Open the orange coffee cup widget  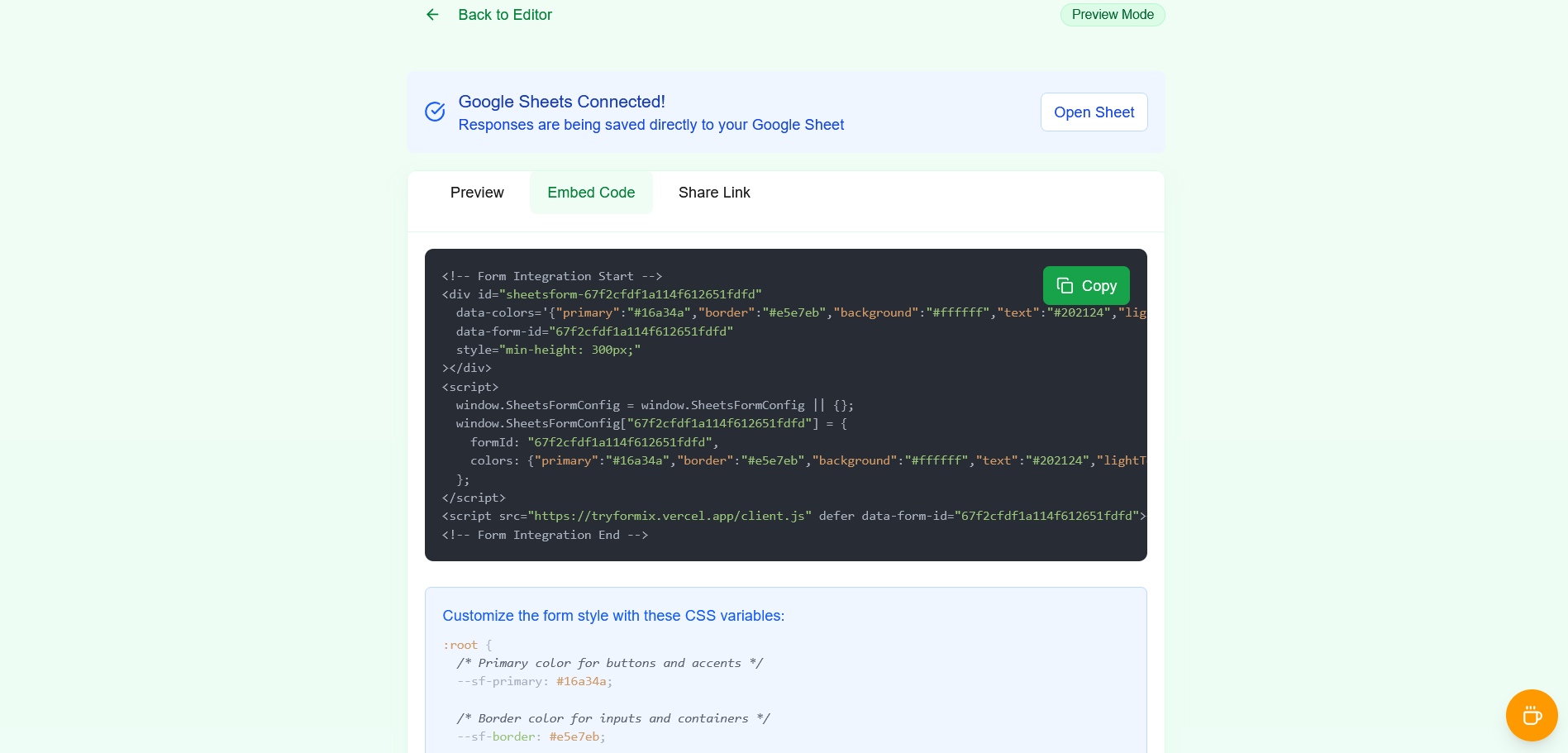point(1532,716)
